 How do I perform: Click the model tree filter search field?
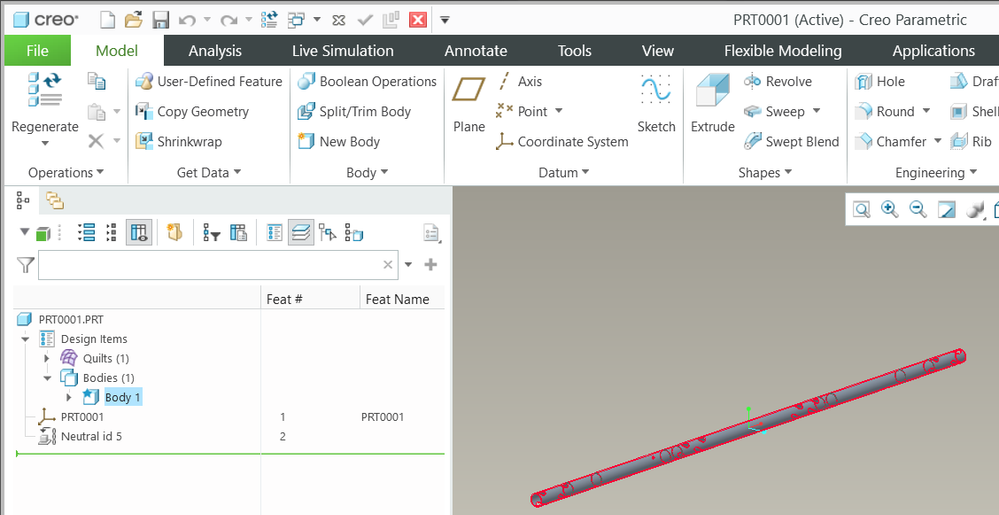click(210, 265)
